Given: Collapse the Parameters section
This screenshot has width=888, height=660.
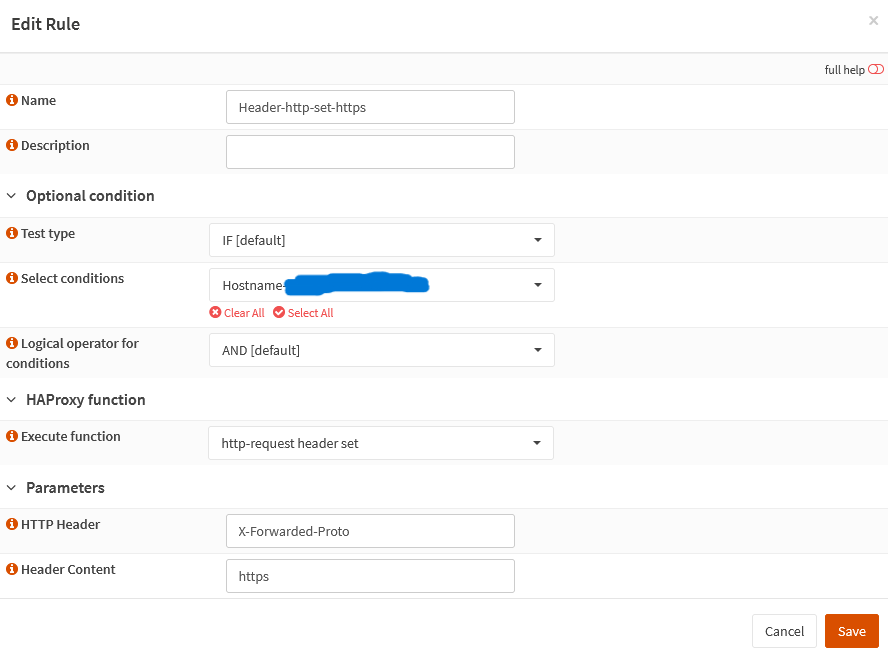Looking at the screenshot, I should pos(12,488).
